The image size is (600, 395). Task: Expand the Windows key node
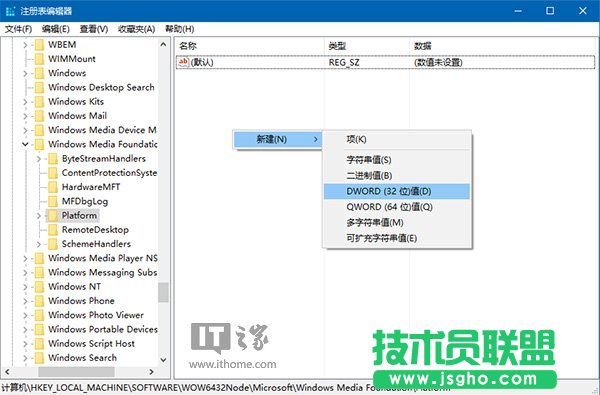tap(25, 73)
